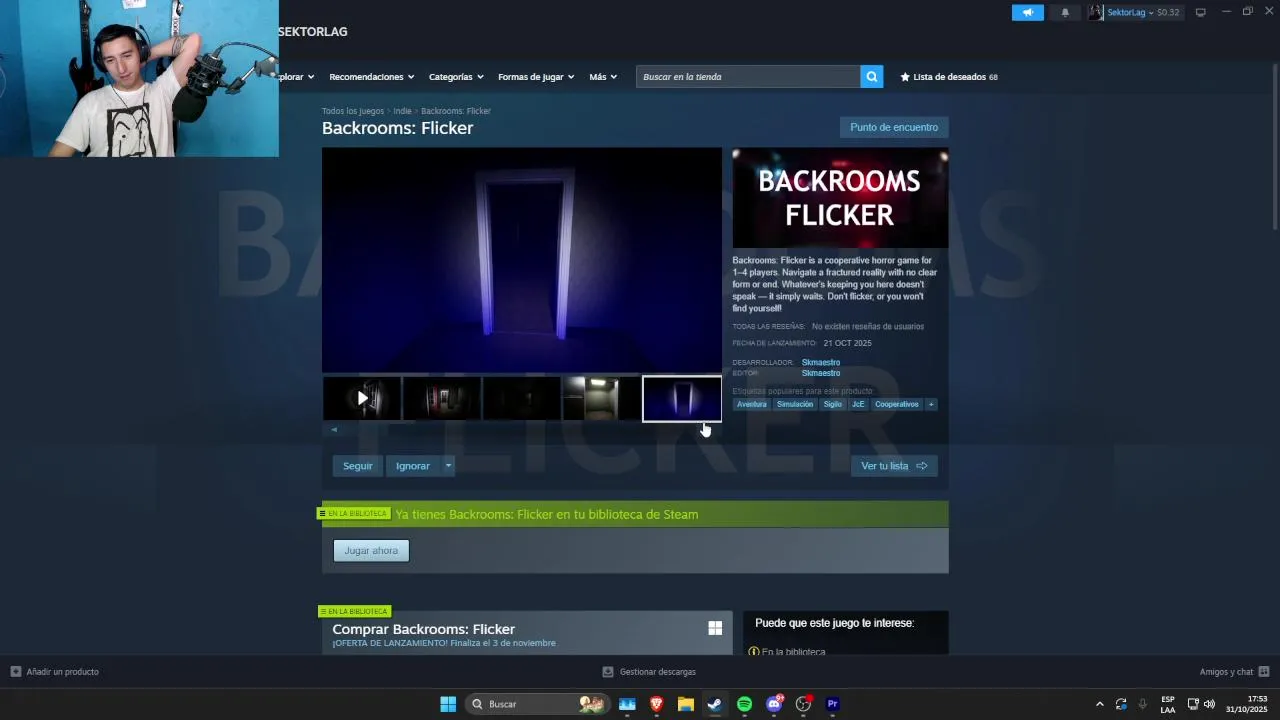Click the tray microphone icon
The image size is (1280, 720).
click(x=1143, y=704)
